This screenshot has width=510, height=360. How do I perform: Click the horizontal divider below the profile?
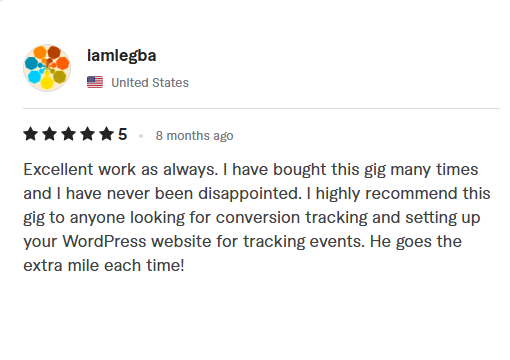click(261, 108)
